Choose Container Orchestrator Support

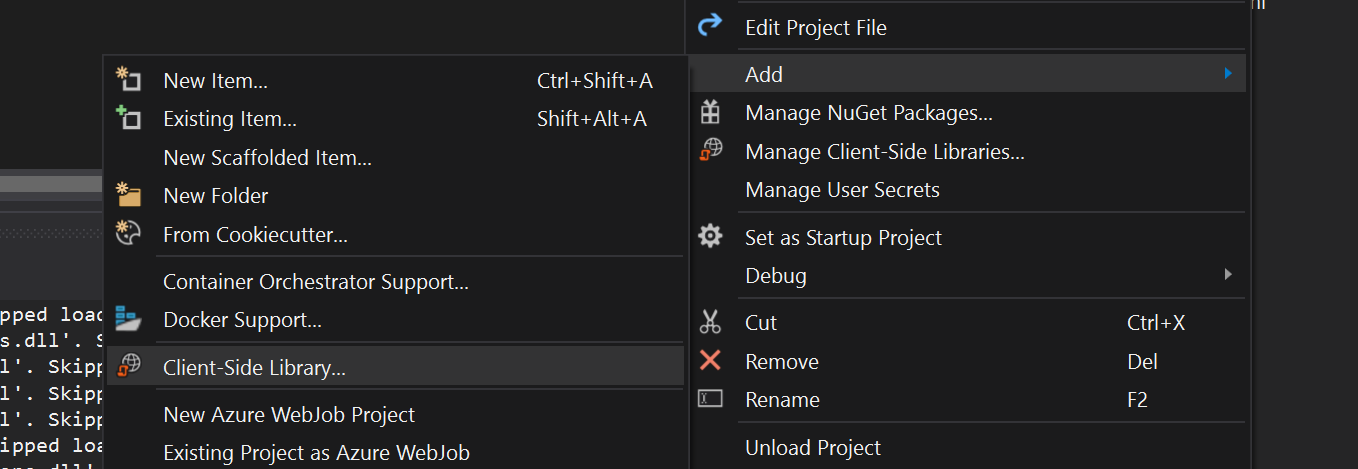click(315, 282)
